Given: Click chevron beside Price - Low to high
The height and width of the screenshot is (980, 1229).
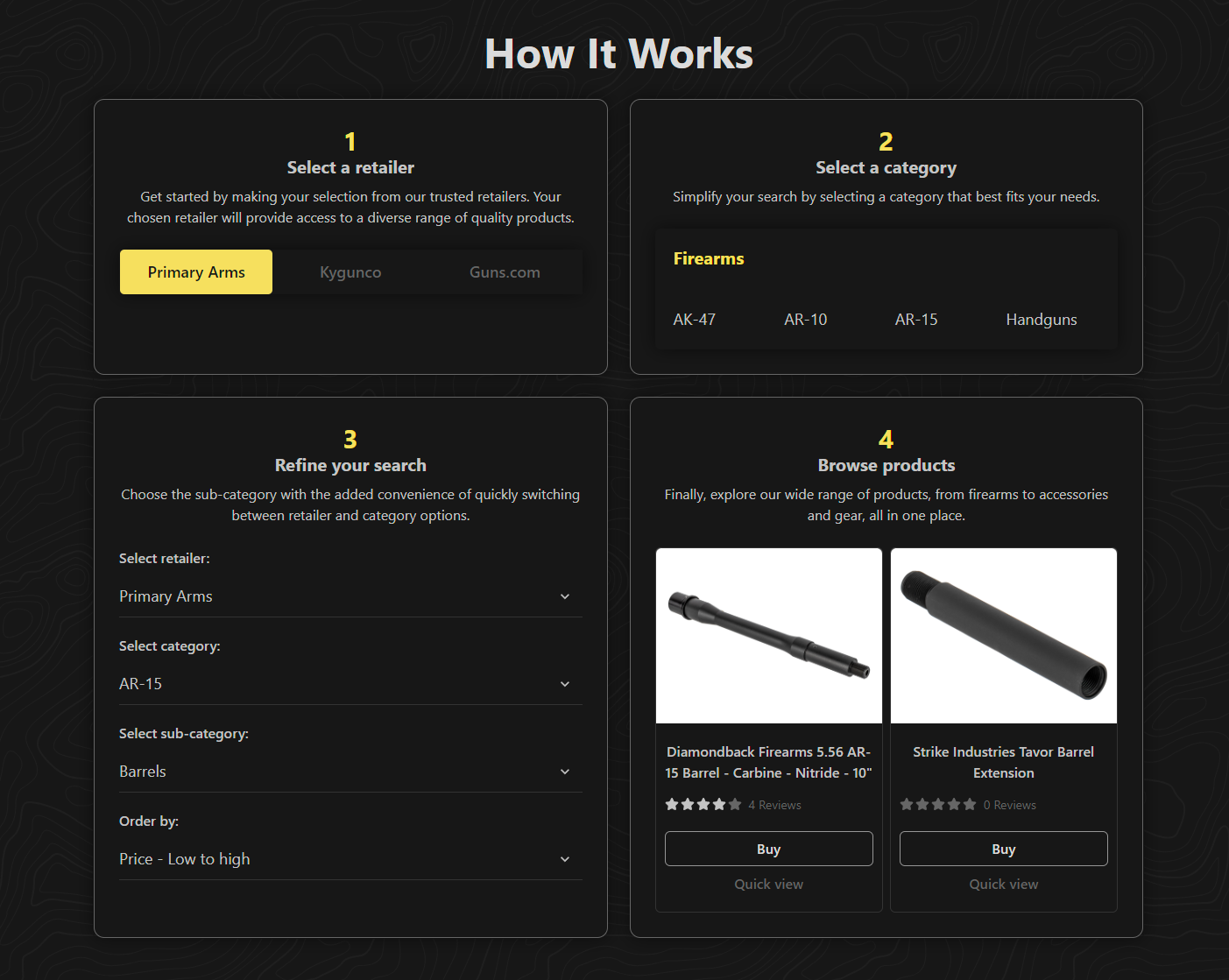Looking at the screenshot, I should [565, 859].
